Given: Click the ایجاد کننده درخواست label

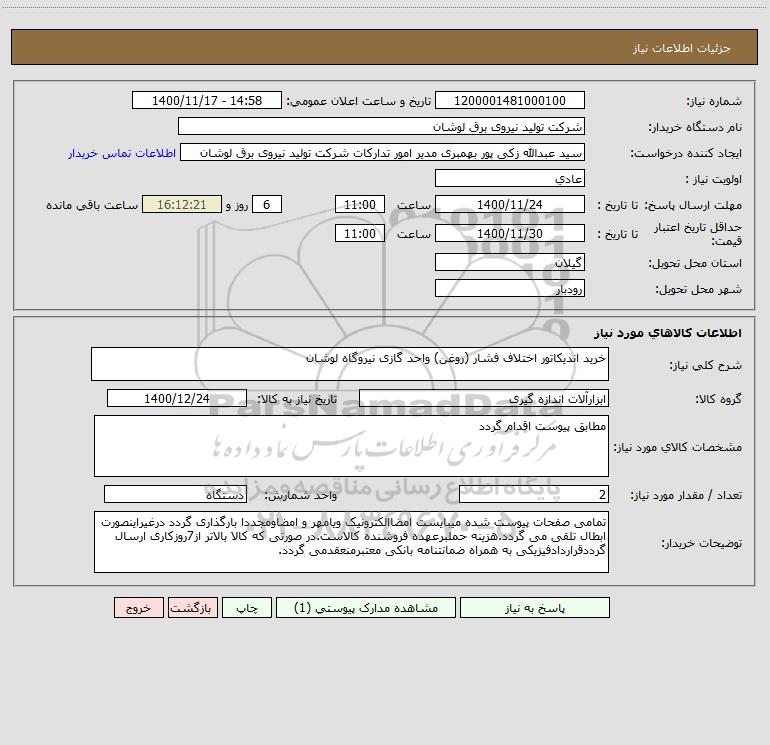Looking at the screenshot, I should pyautogui.click(x=686, y=153).
